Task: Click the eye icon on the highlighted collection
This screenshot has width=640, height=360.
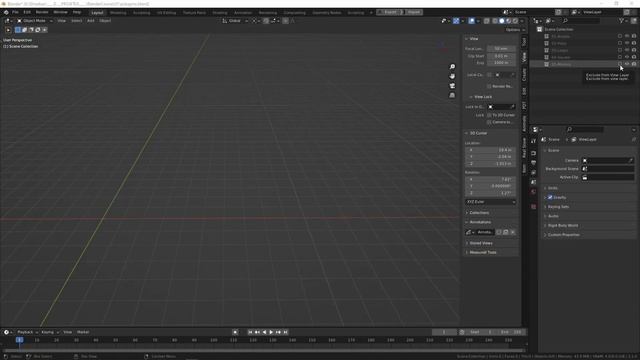Action: tap(627, 64)
